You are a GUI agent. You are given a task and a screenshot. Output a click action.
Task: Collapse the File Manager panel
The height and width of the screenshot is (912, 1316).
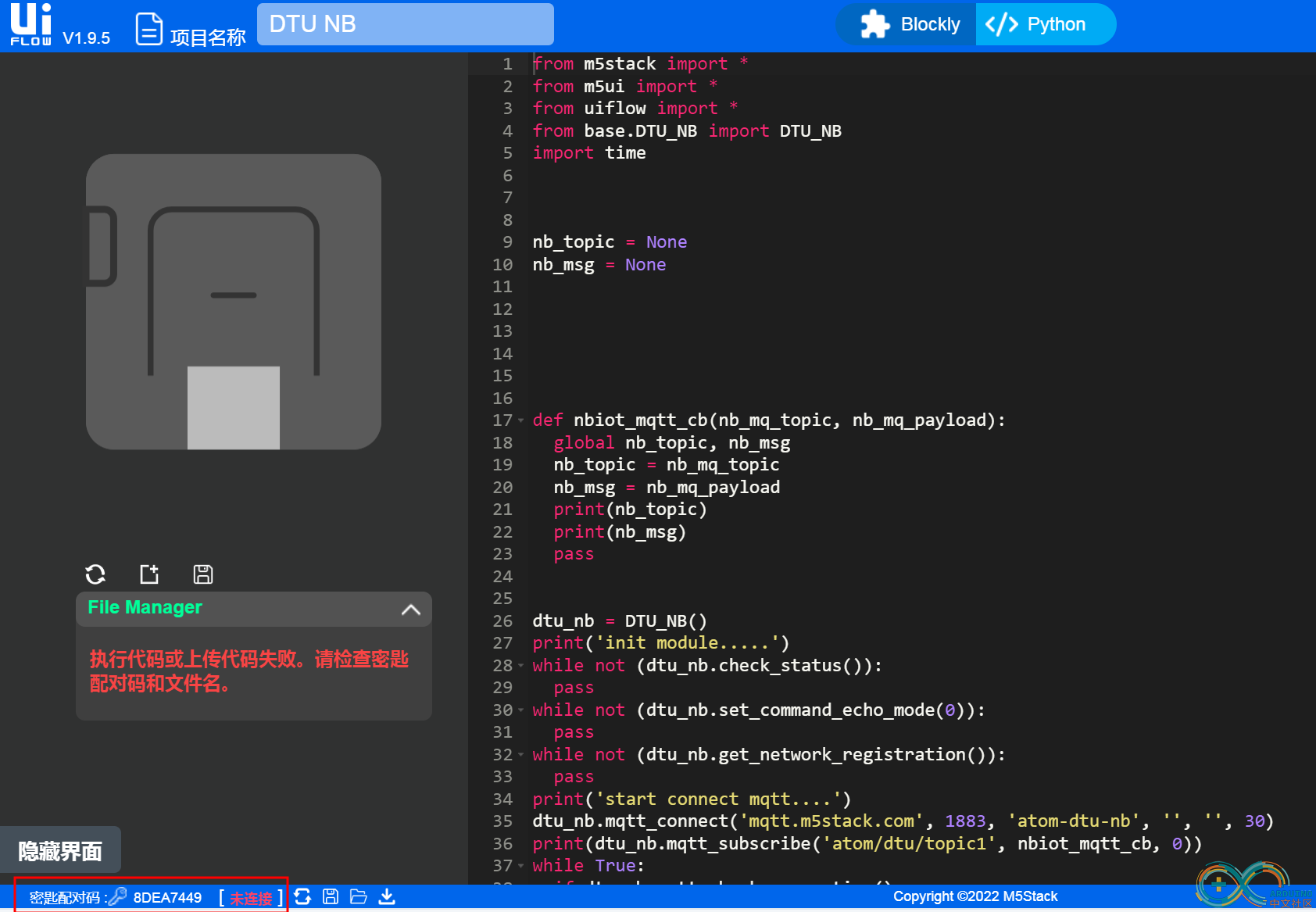(x=411, y=610)
